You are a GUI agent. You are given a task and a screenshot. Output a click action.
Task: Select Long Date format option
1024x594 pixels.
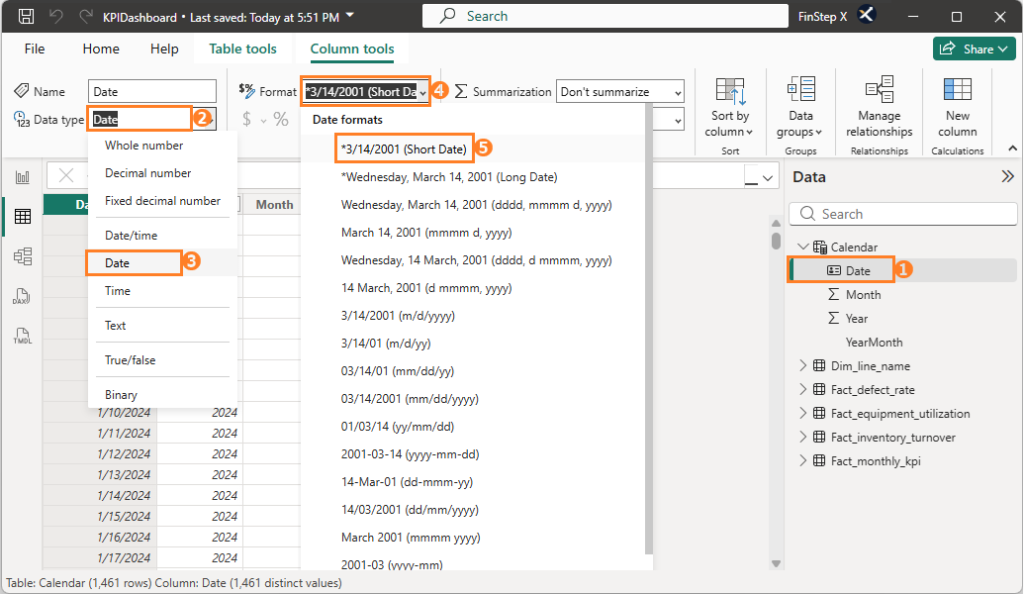tap(449, 177)
